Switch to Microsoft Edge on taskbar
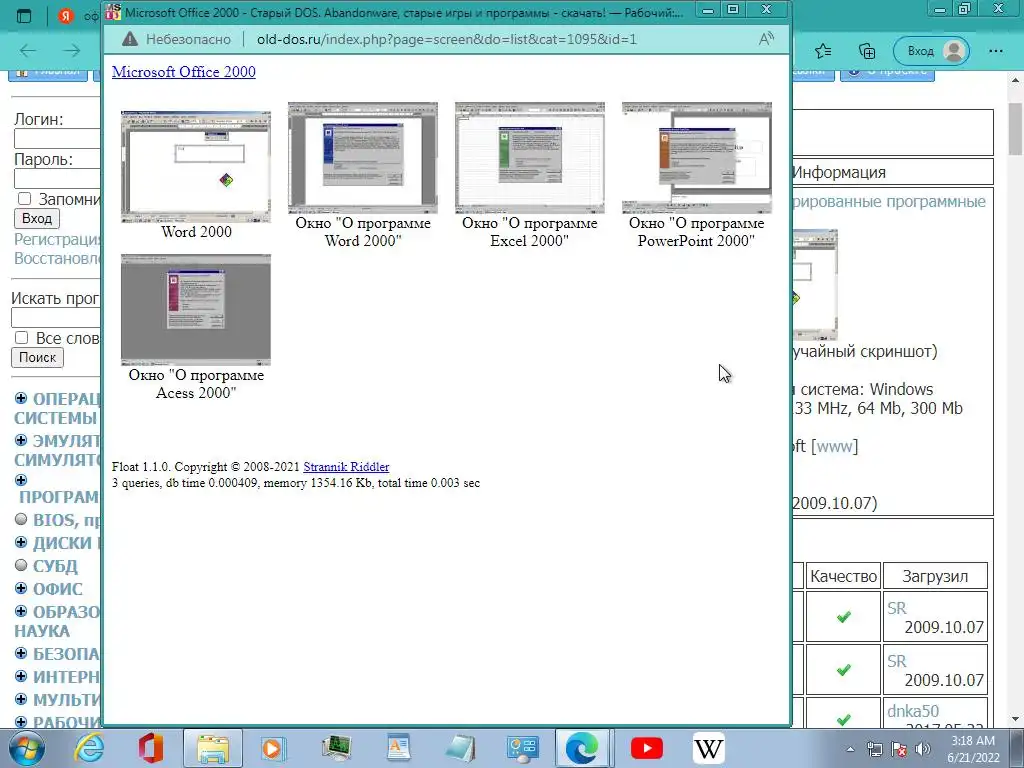The height and width of the screenshot is (768, 1024). pos(583,748)
